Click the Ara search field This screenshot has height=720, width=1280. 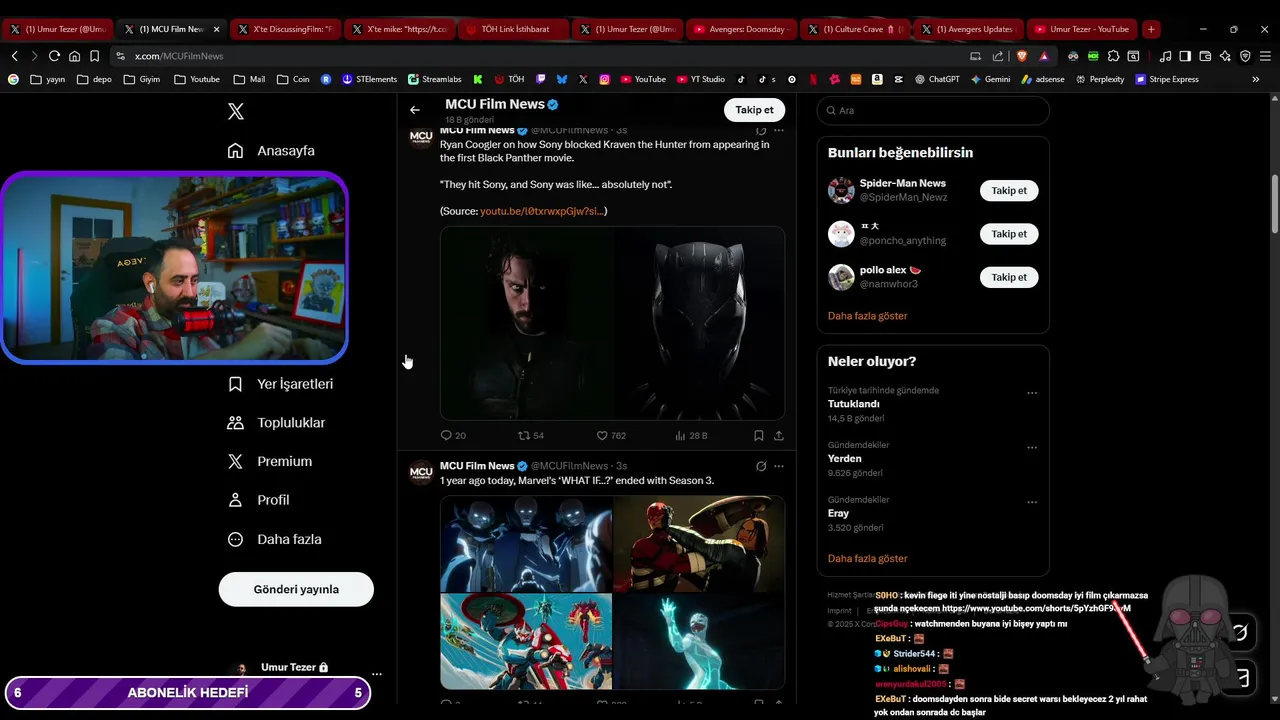933,110
